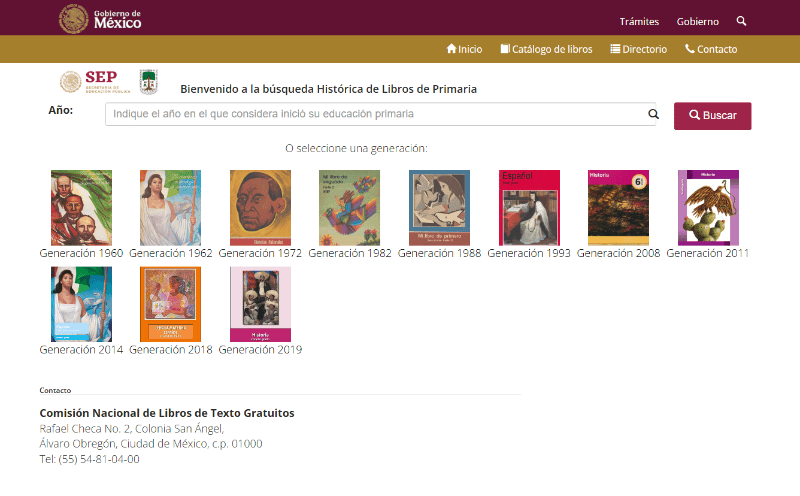
Task: Open the Contacto page
Action: coord(711,49)
